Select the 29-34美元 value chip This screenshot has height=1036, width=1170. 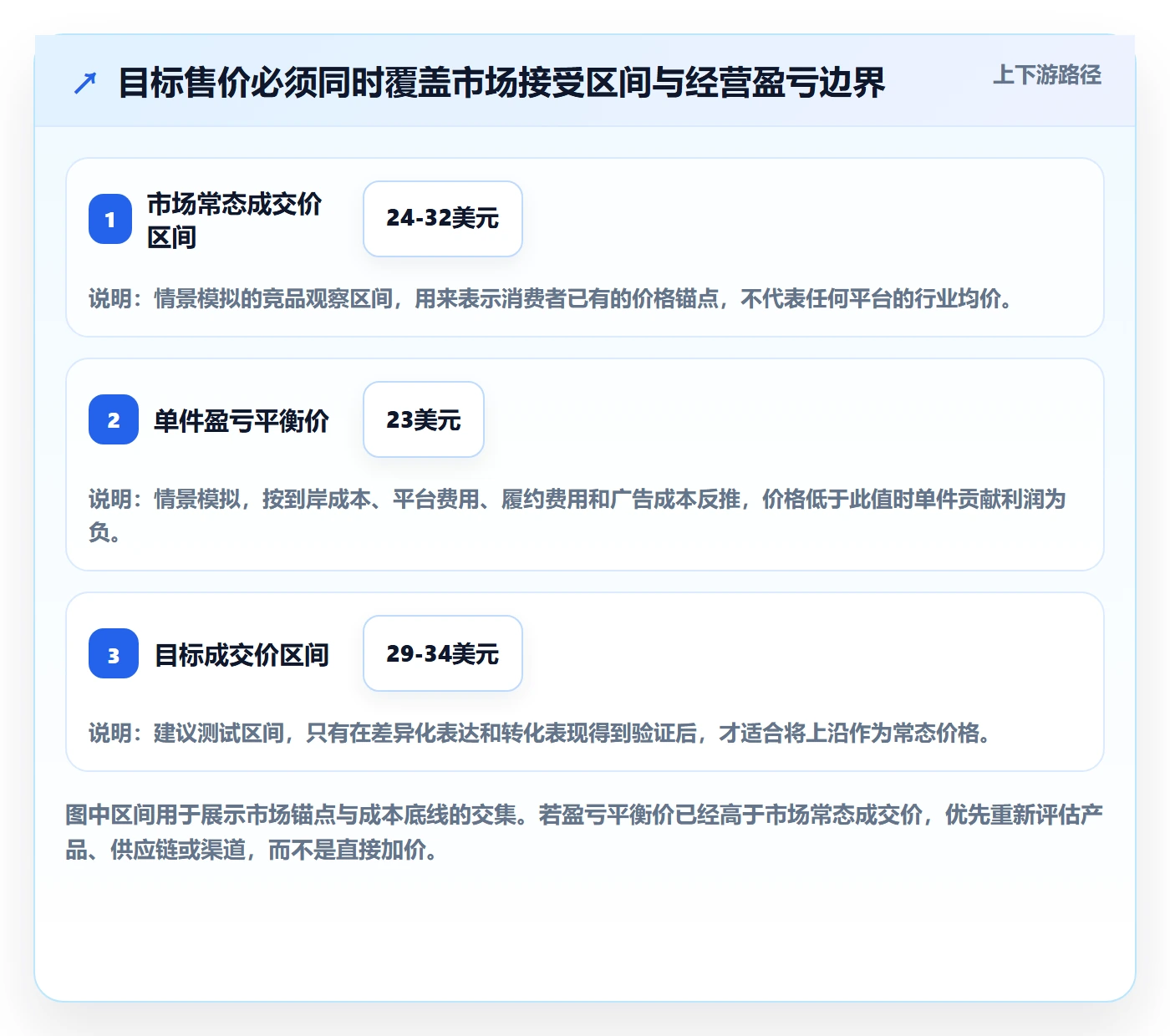coord(443,653)
